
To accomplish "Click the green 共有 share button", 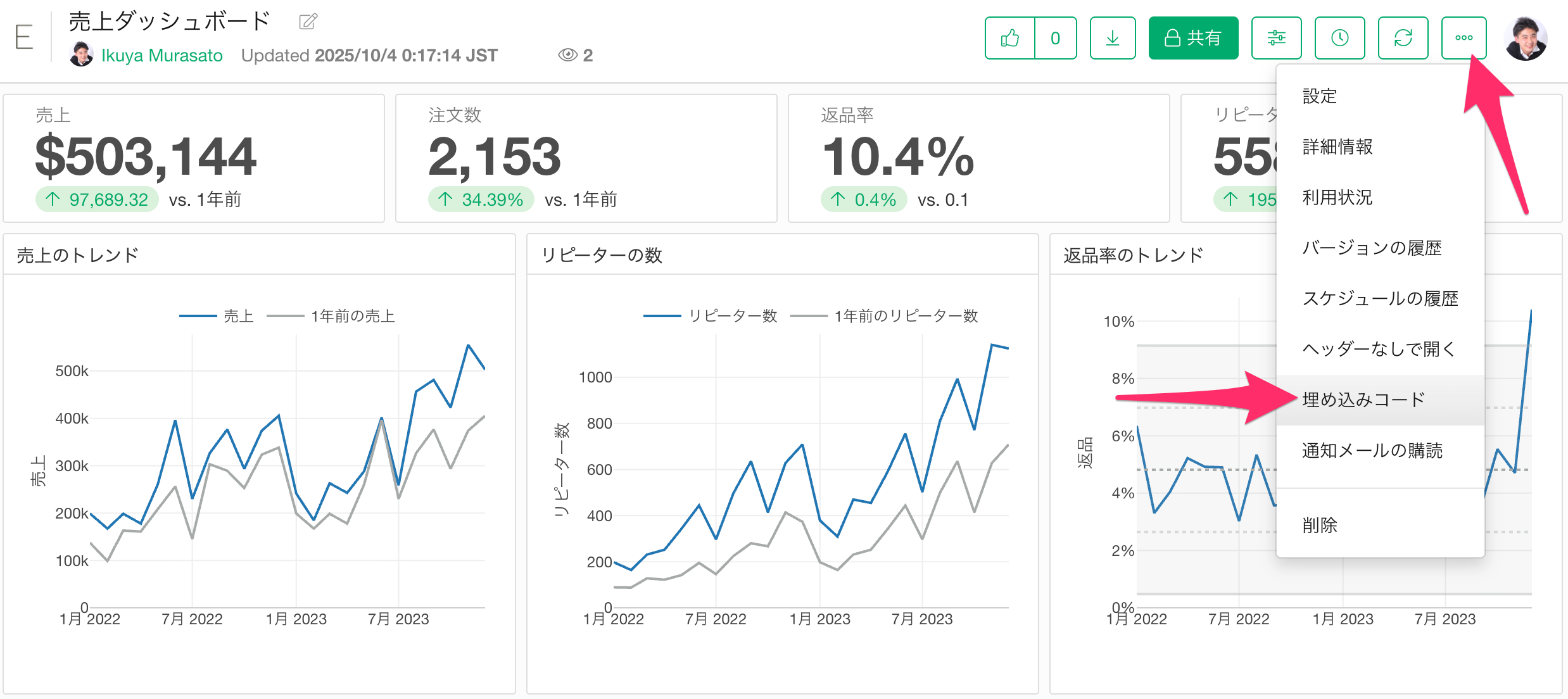I will [x=1193, y=38].
